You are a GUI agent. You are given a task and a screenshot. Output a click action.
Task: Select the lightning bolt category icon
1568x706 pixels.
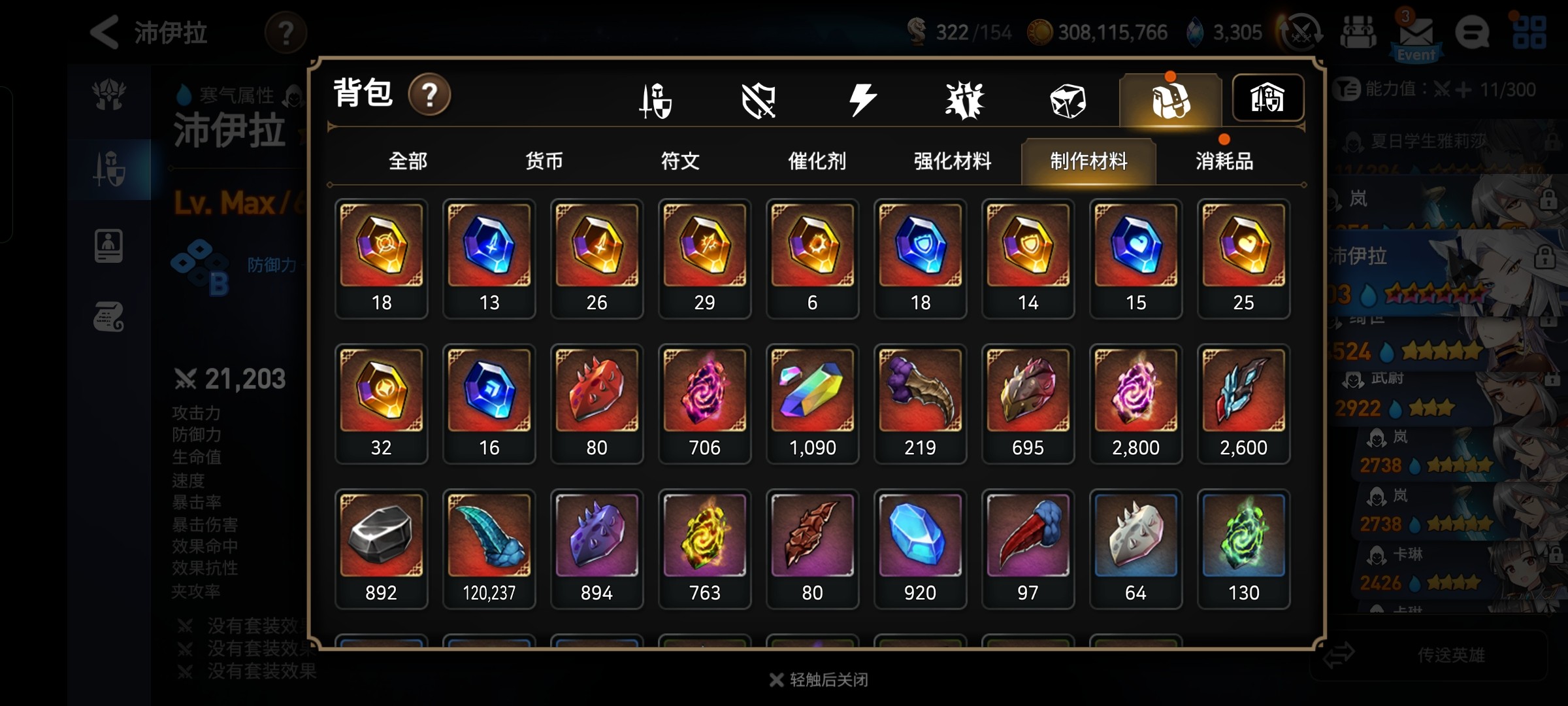point(862,101)
